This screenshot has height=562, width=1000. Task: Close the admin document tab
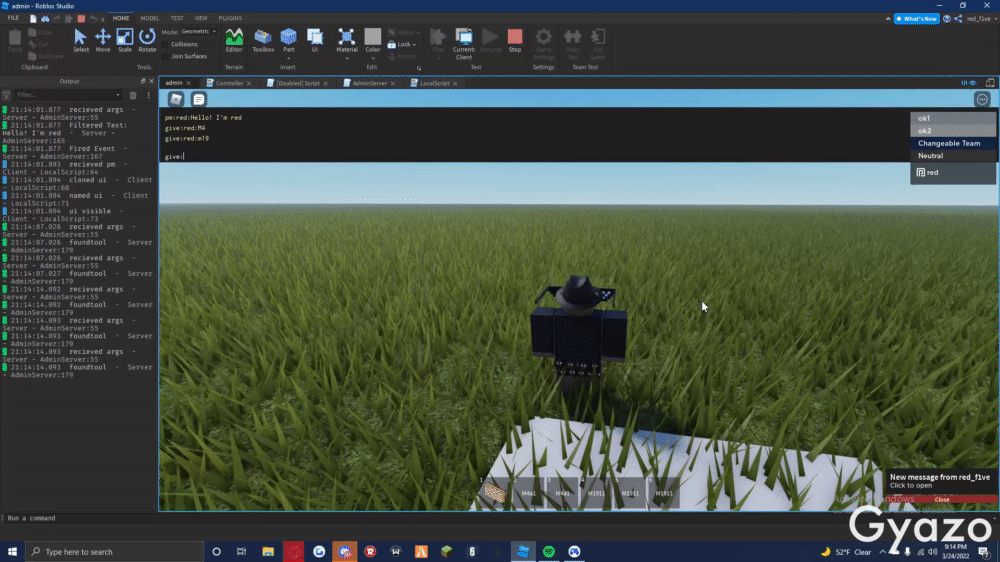(x=189, y=83)
